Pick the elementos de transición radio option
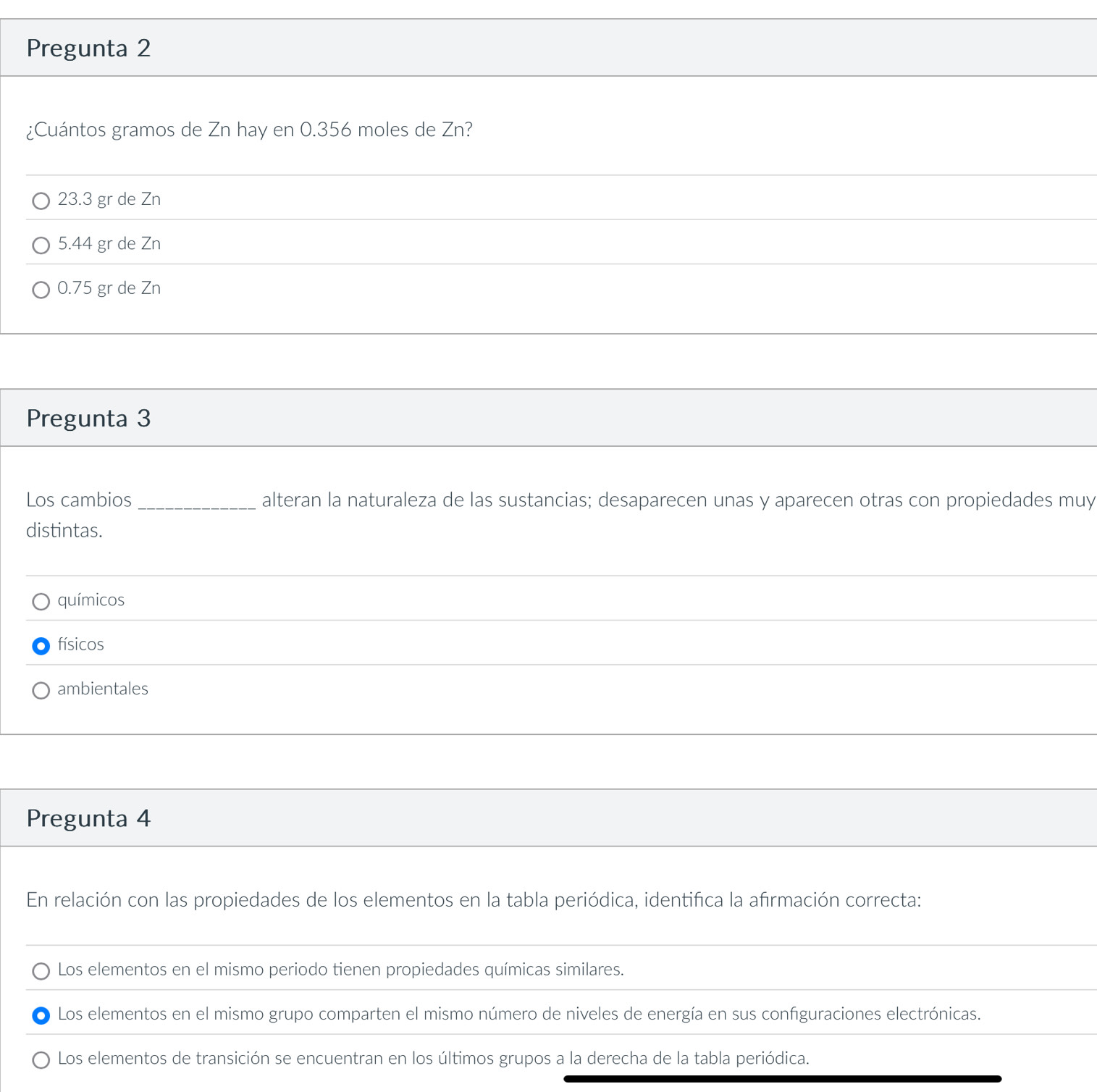1097x1092 pixels. tap(41, 1060)
